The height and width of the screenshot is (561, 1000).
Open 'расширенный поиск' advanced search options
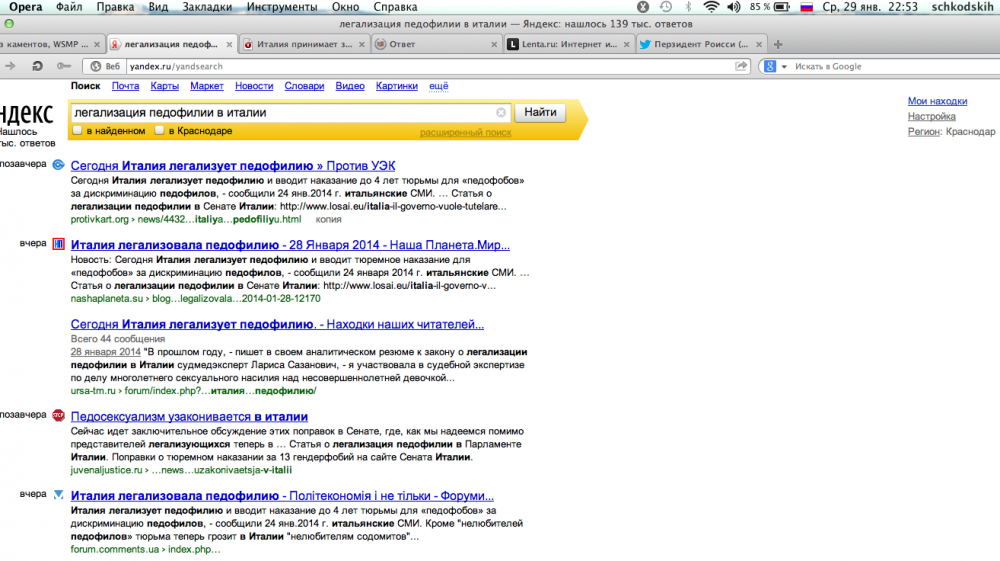coord(465,132)
